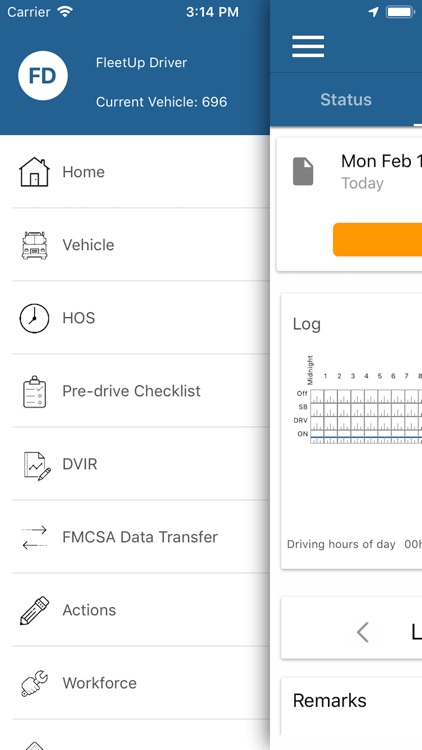Tap the DVIR report icon
Image resolution: width=422 pixels, height=750 pixels.
click(37, 465)
